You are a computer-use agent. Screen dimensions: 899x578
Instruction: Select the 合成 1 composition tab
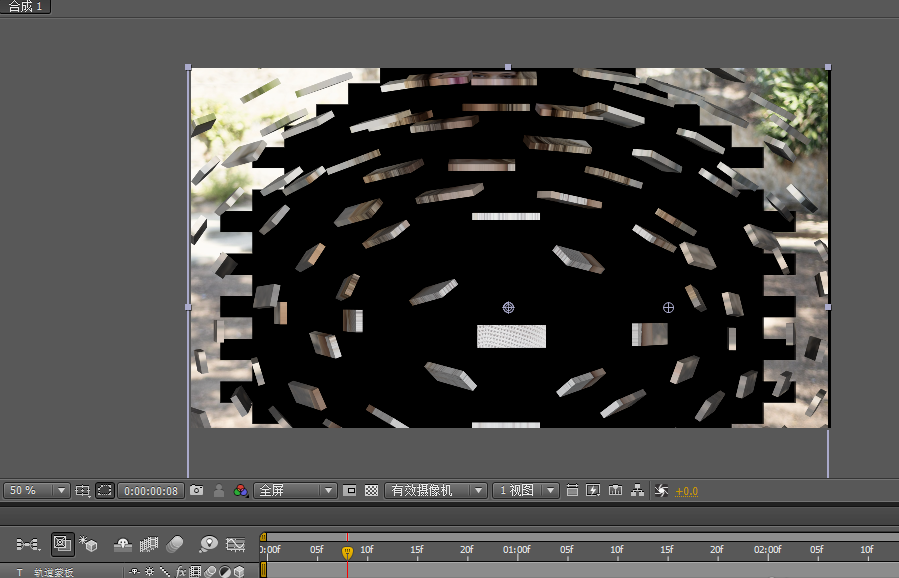pos(26,7)
